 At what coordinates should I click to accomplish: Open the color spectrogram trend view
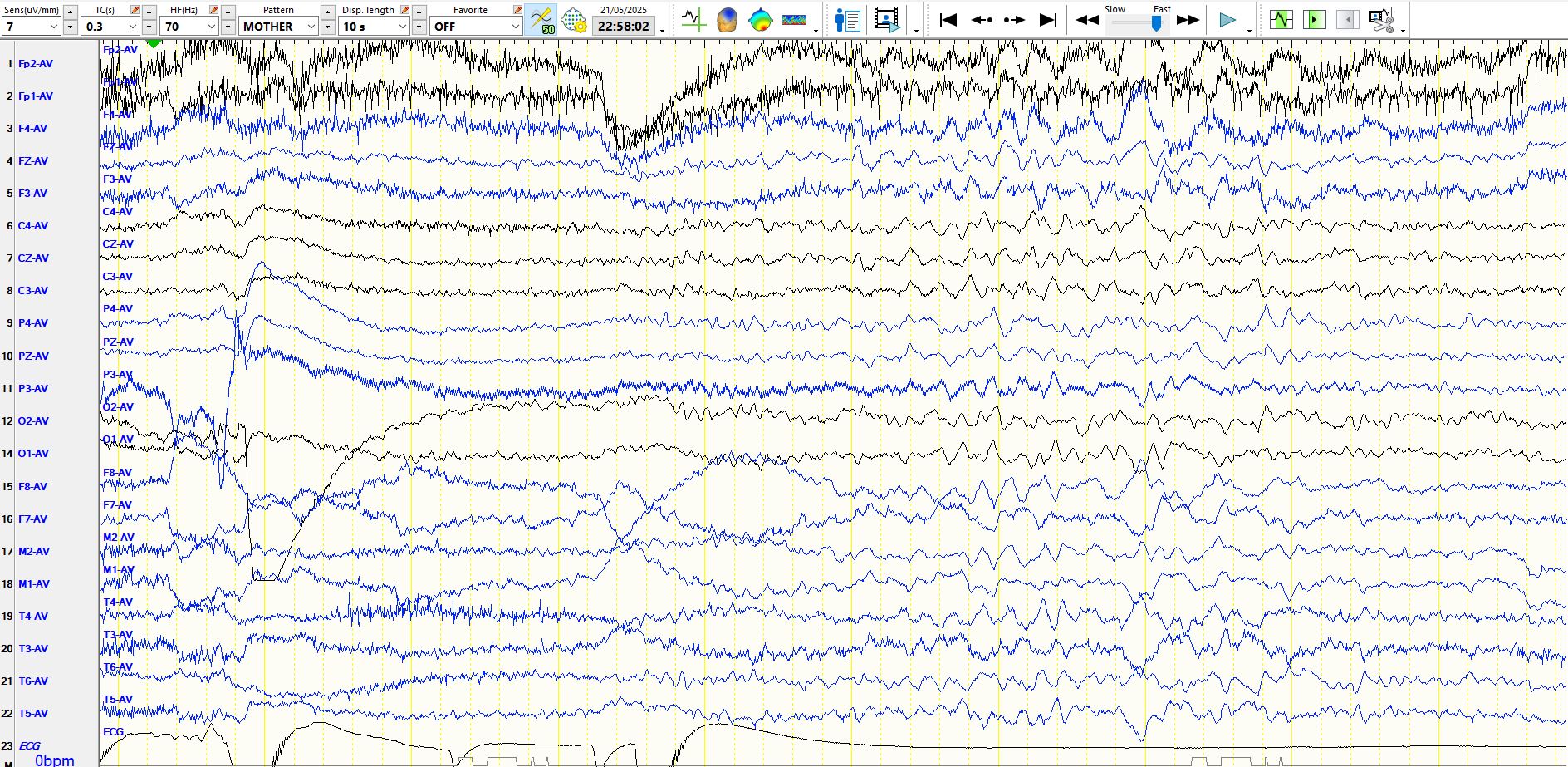tap(794, 20)
